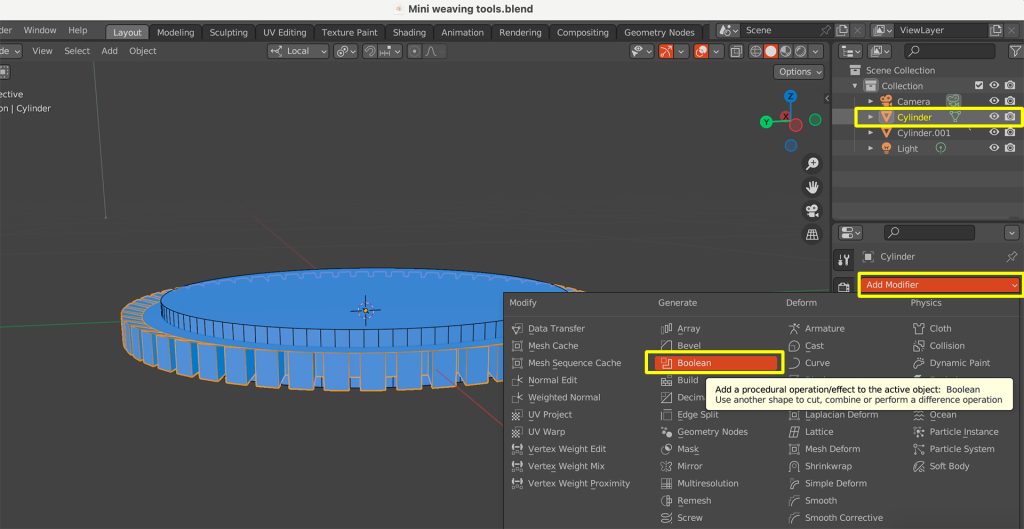Open the Local transform orientation dropdown
This screenshot has width=1024, height=529.
pos(298,51)
